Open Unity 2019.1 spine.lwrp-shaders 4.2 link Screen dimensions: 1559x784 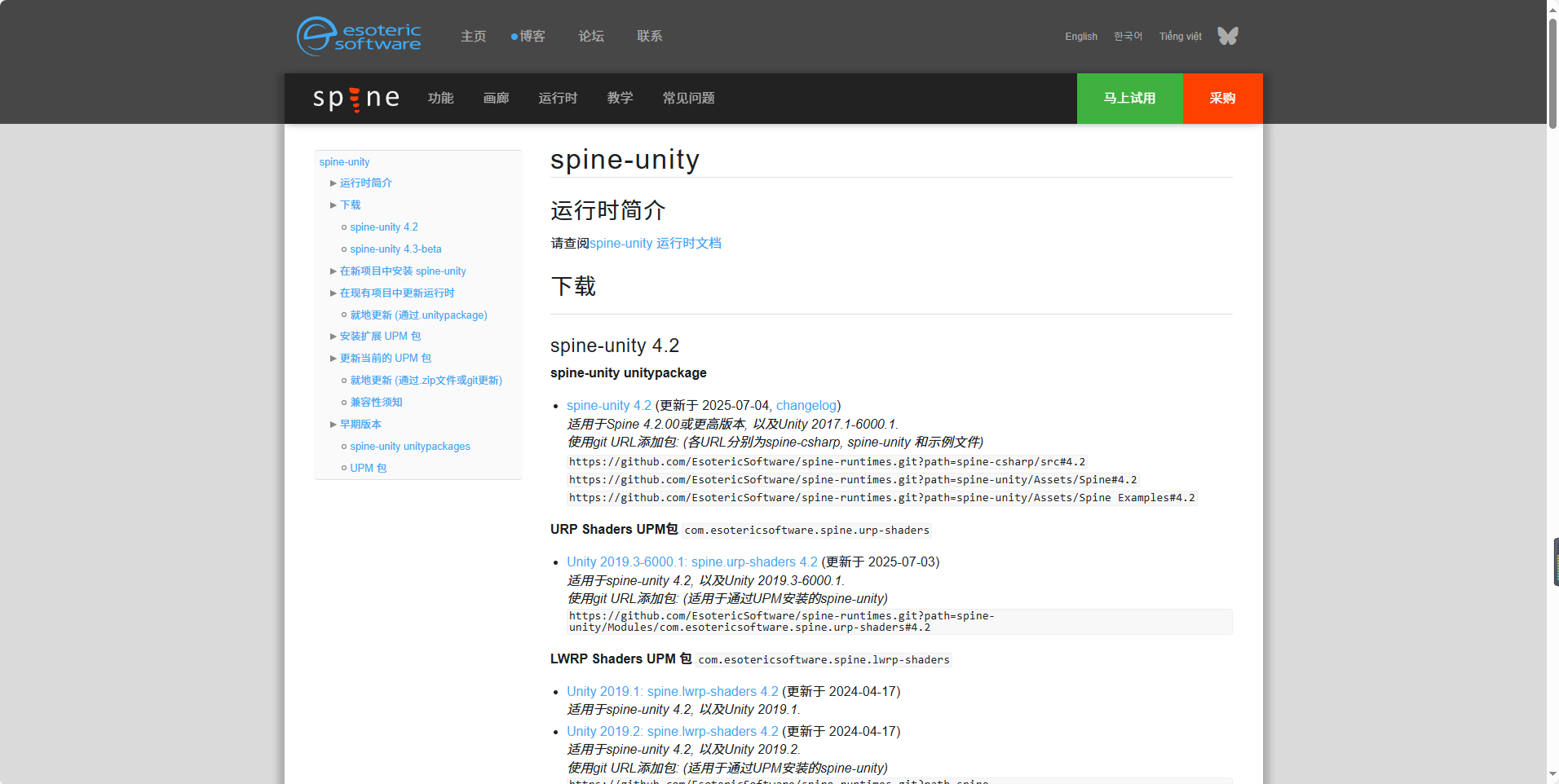[x=673, y=691]
